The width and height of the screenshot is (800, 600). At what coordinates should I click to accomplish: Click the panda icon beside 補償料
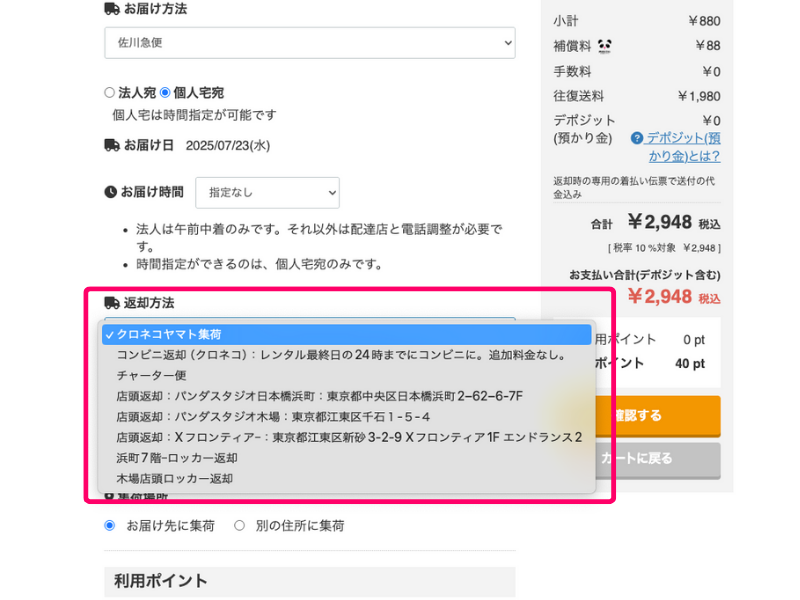click(x=605, y=46)
